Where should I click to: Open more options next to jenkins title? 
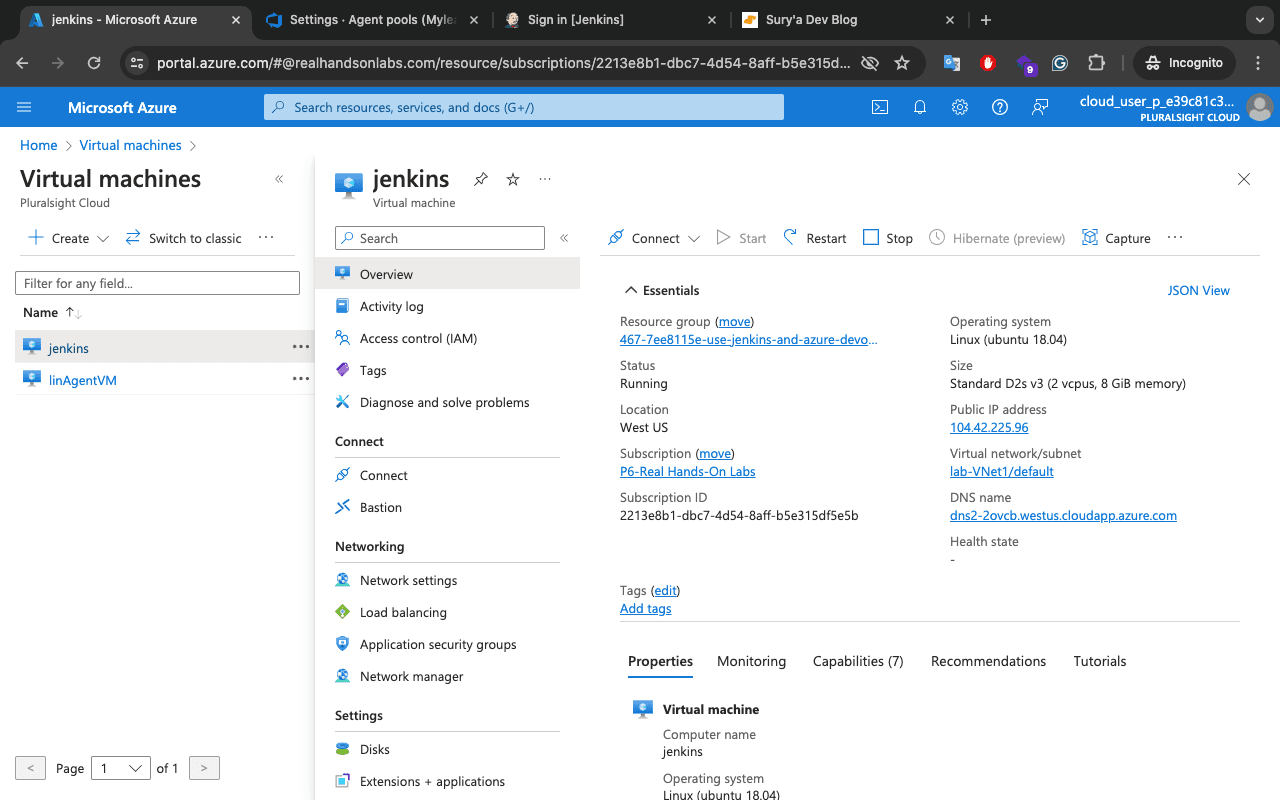point(545,179)
